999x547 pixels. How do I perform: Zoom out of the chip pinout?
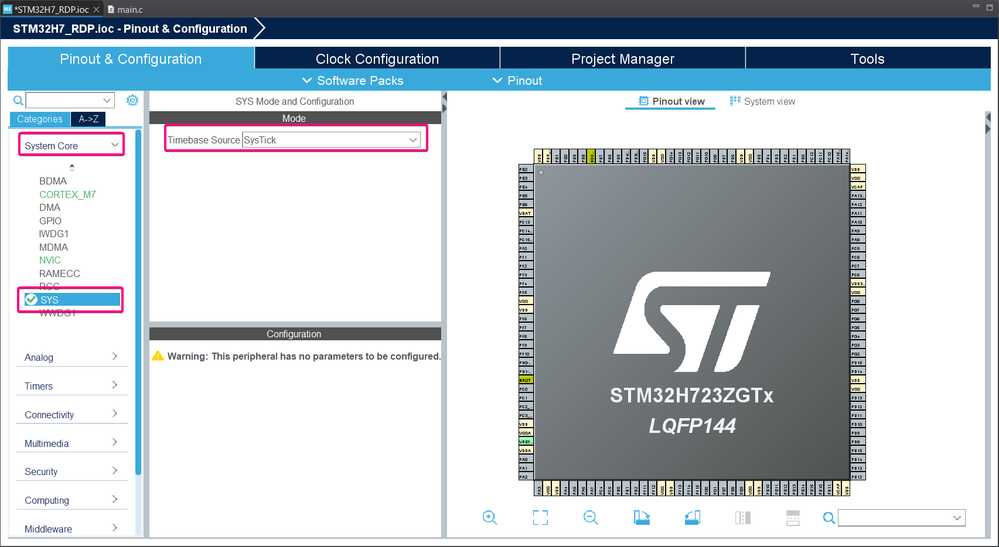[x=591, y=518]
